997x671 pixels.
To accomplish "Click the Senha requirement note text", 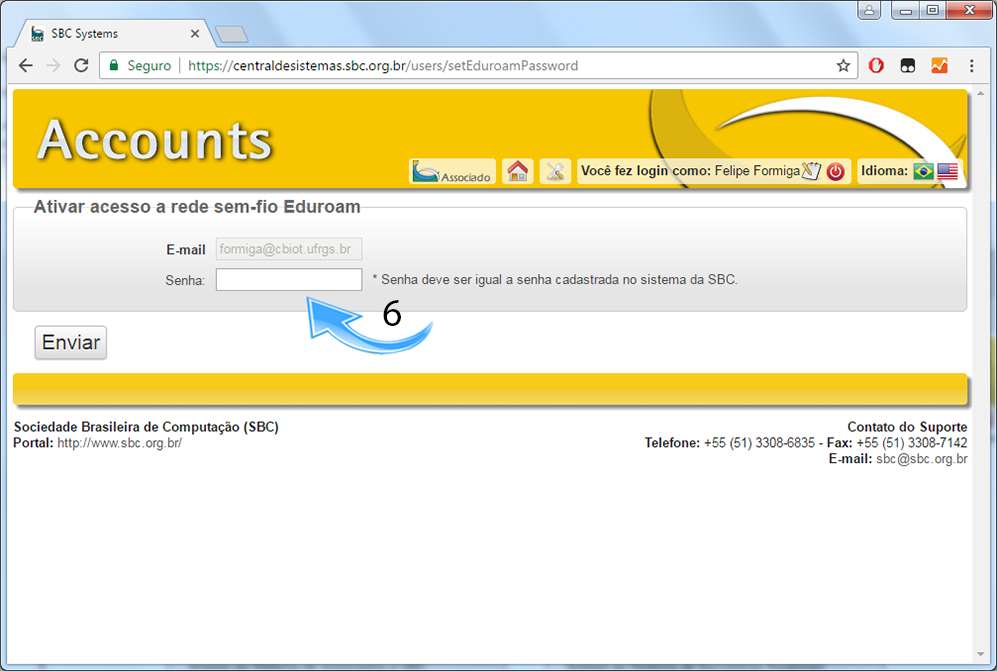I will [x=555, y=279].
